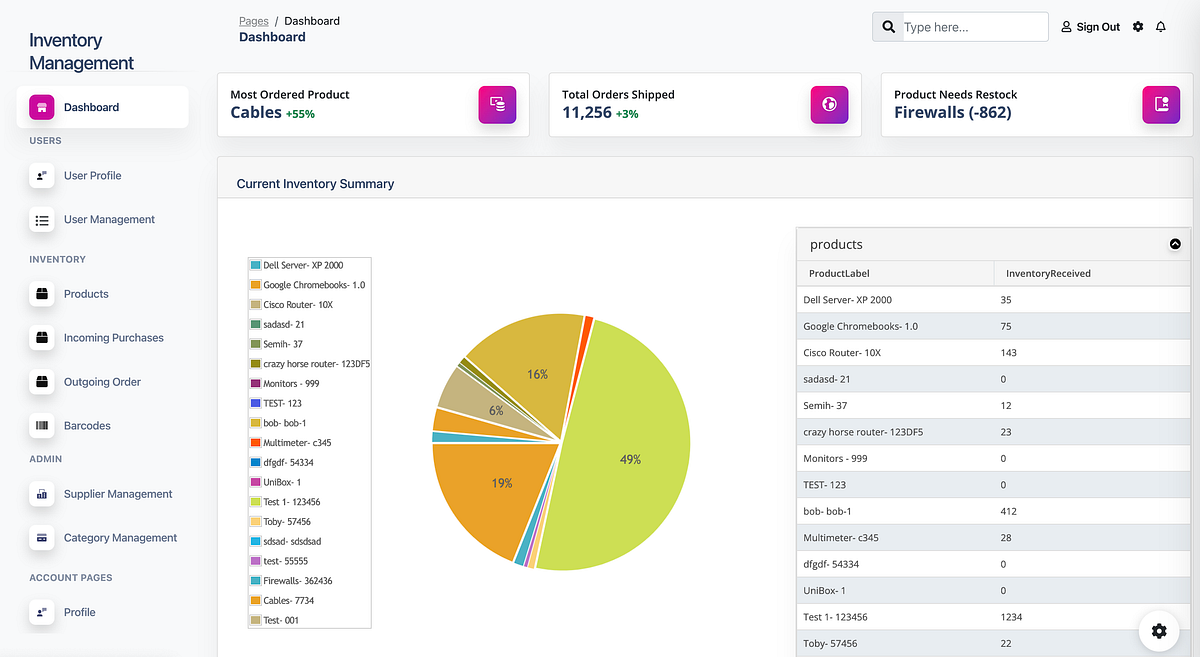Click the Most Ordered Product card icon
This screenshot has width=1200, height=657.
pos(497,104)
